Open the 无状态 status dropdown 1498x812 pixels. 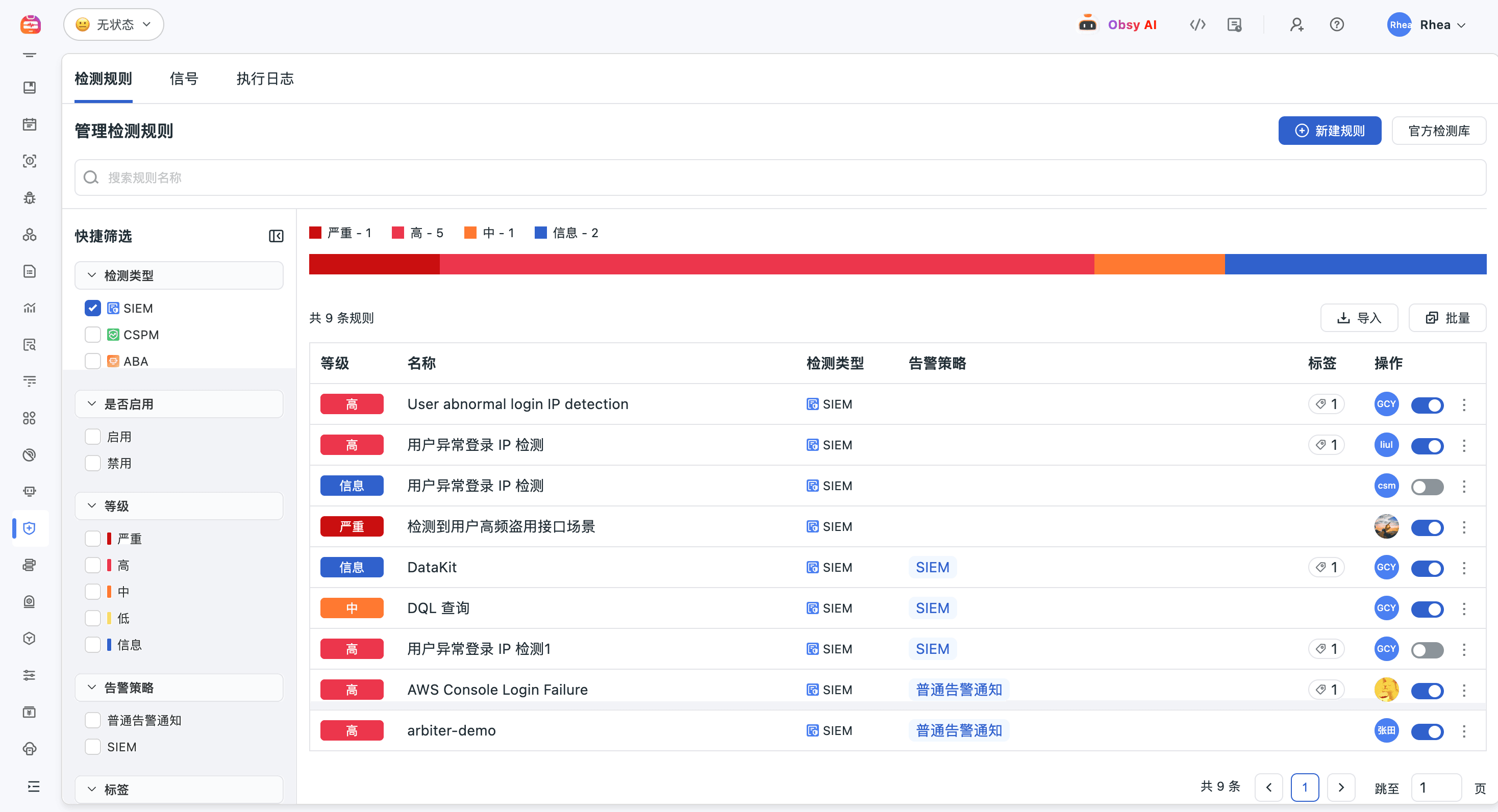click(x=113, y=24)
